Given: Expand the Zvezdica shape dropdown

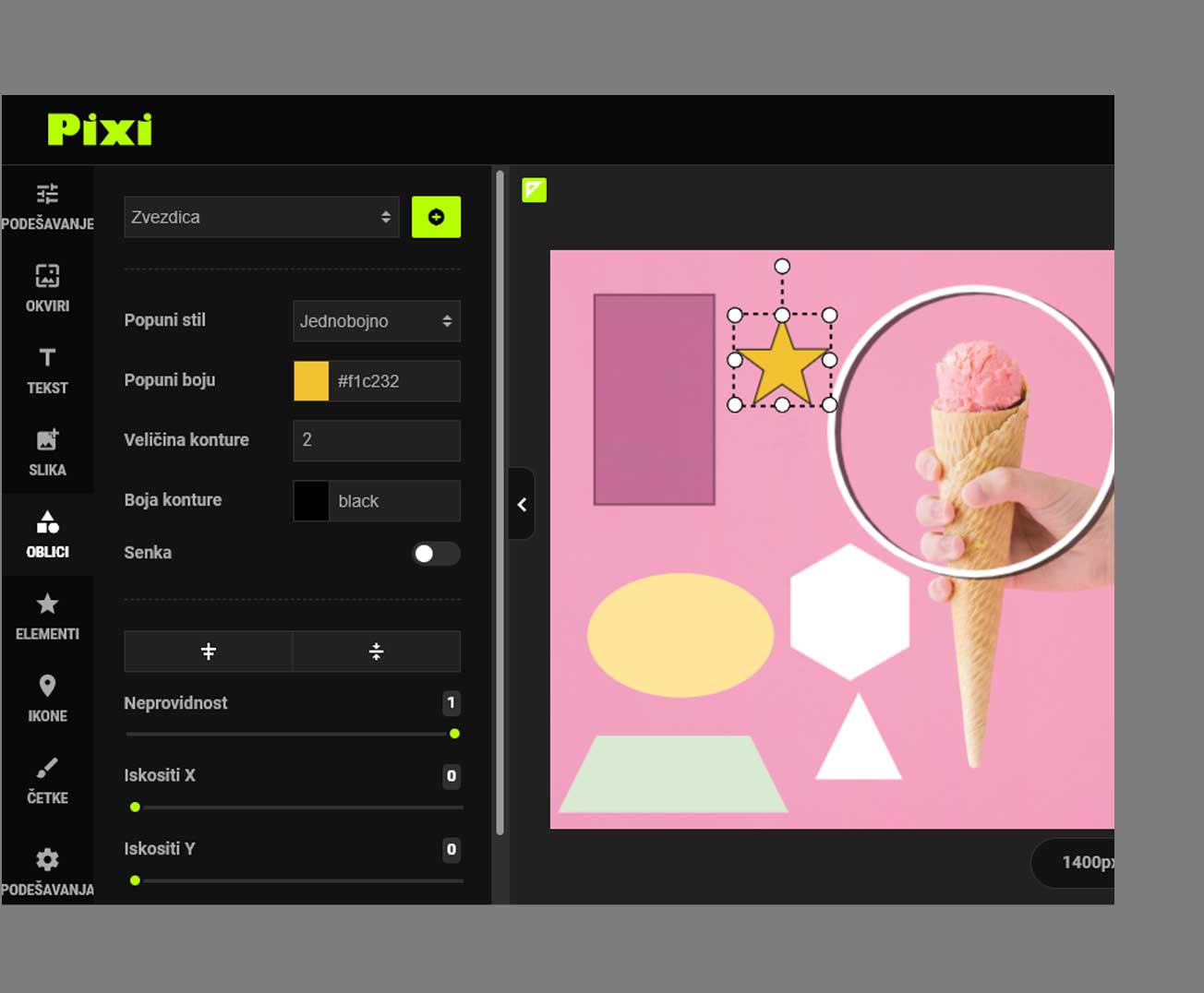Looking at the screenshot, I should tap(261, 217).
